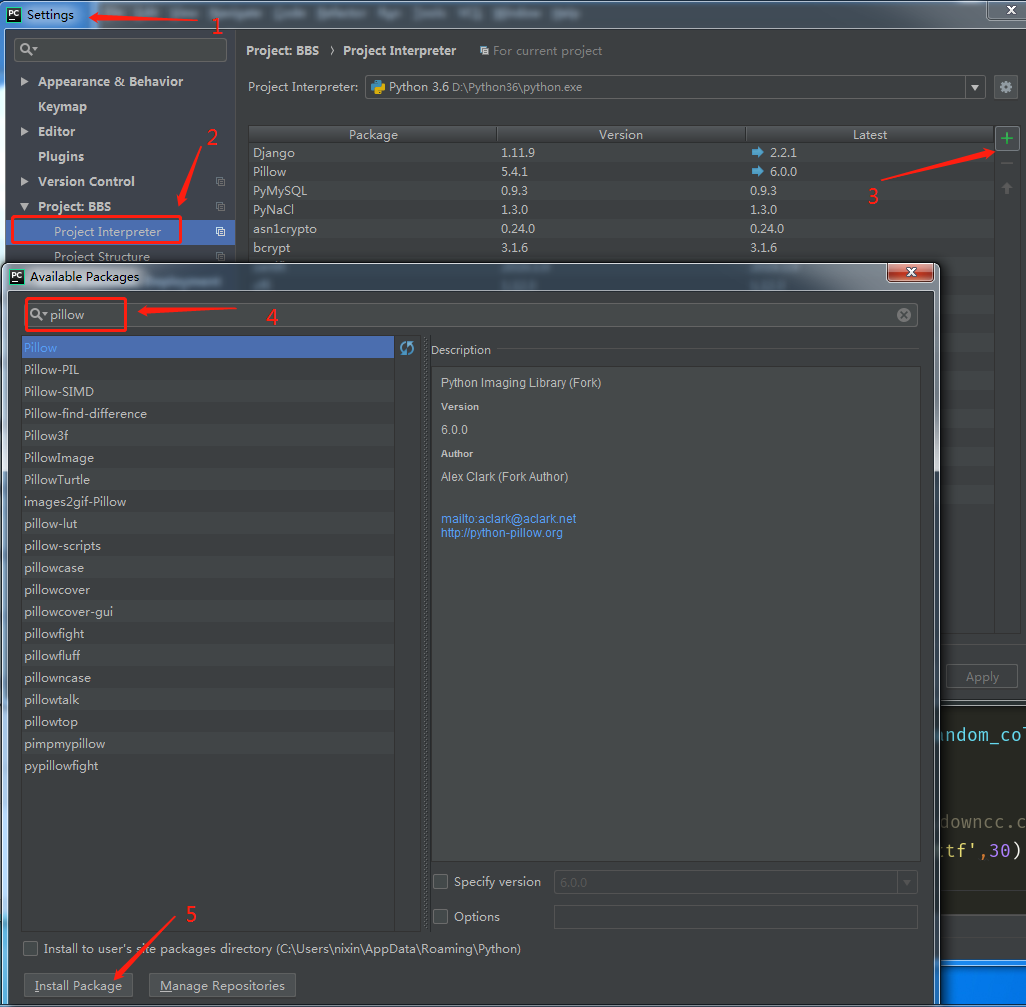Click the minus uninstall package icon
Screen dimensions: 1026x1007
pyautogui.click(x=1007, y=164)
